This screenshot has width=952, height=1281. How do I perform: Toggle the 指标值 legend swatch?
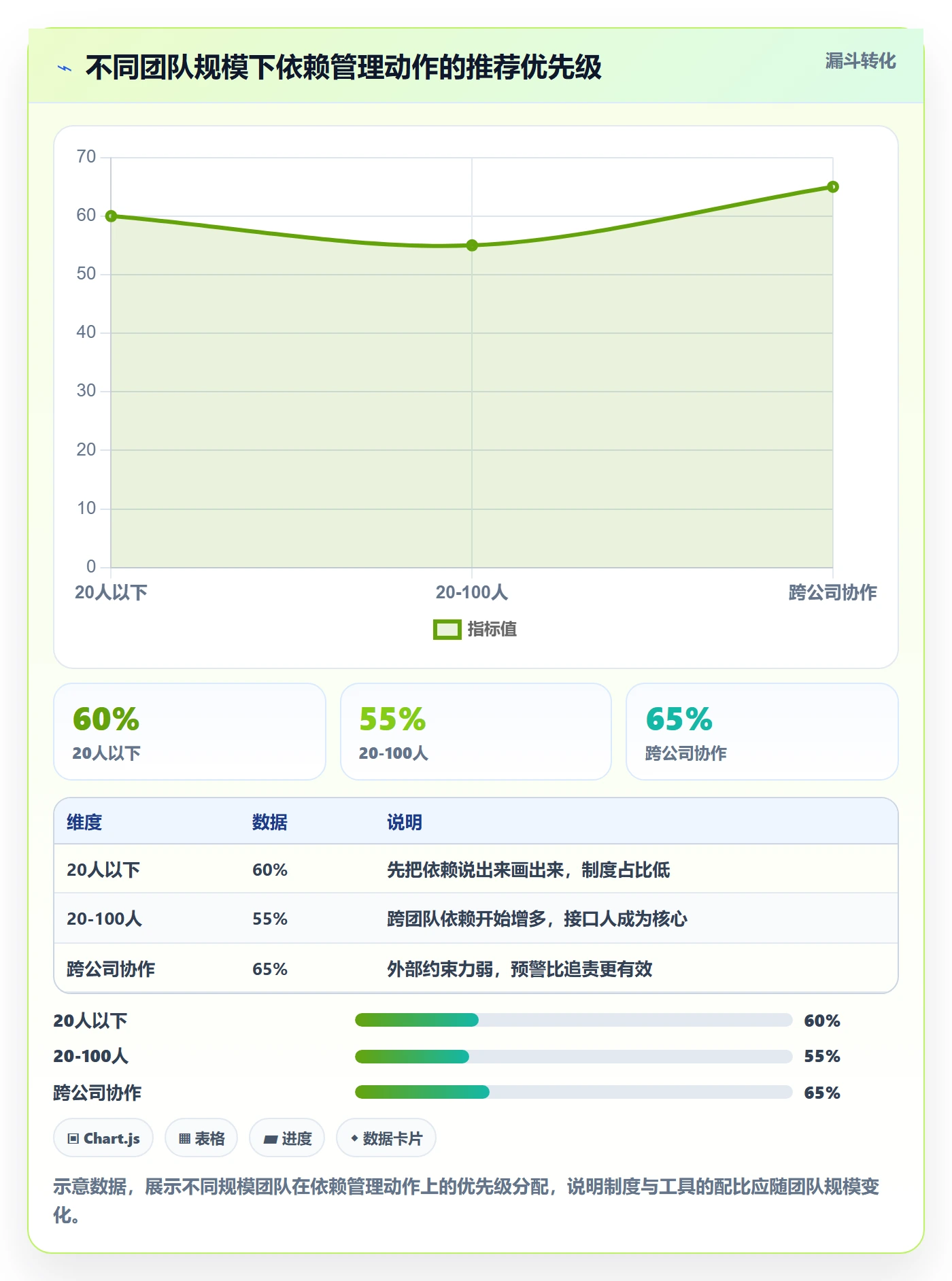coord(447,630)
